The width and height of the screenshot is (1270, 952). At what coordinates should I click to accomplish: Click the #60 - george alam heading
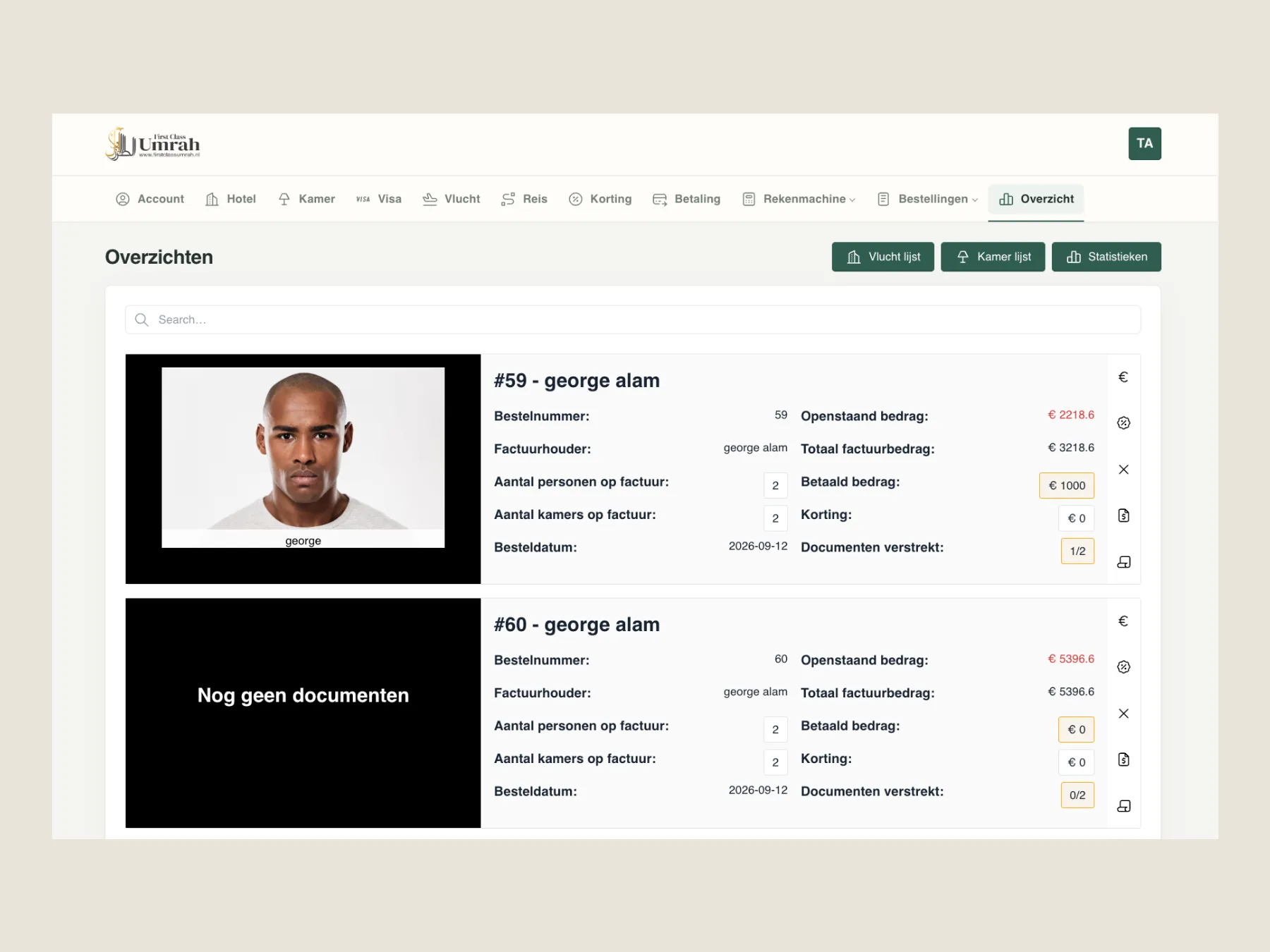coord(577,625)
